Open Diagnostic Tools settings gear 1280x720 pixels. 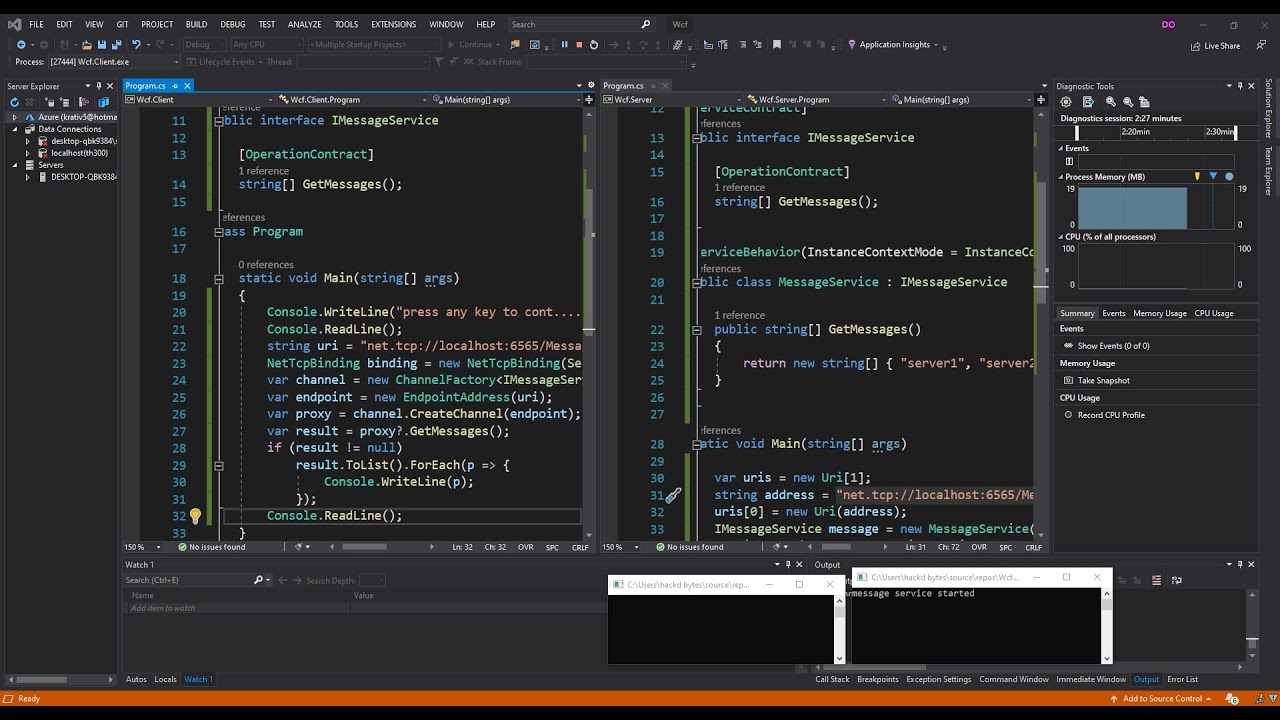[1066, 101]
